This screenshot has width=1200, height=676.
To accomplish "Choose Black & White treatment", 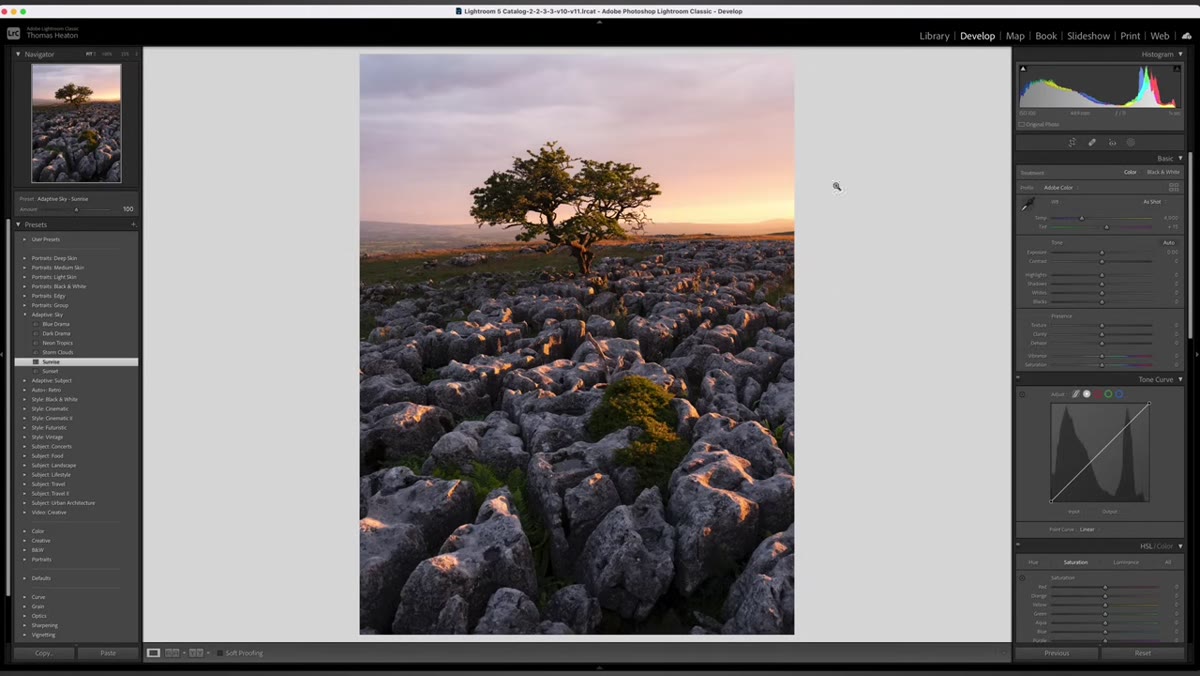I will [1163, 172].
